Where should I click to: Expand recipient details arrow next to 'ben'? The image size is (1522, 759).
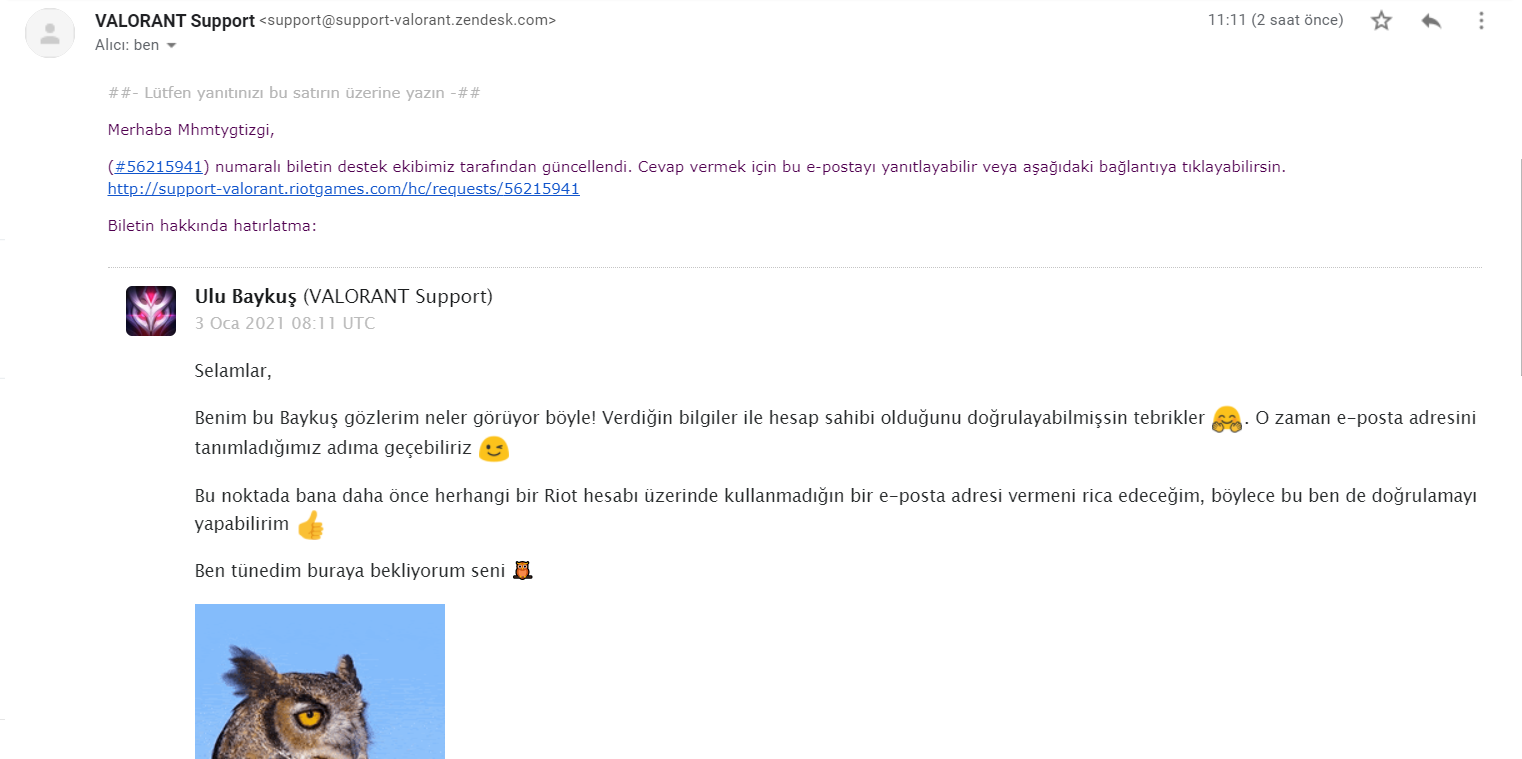[171, 46]
